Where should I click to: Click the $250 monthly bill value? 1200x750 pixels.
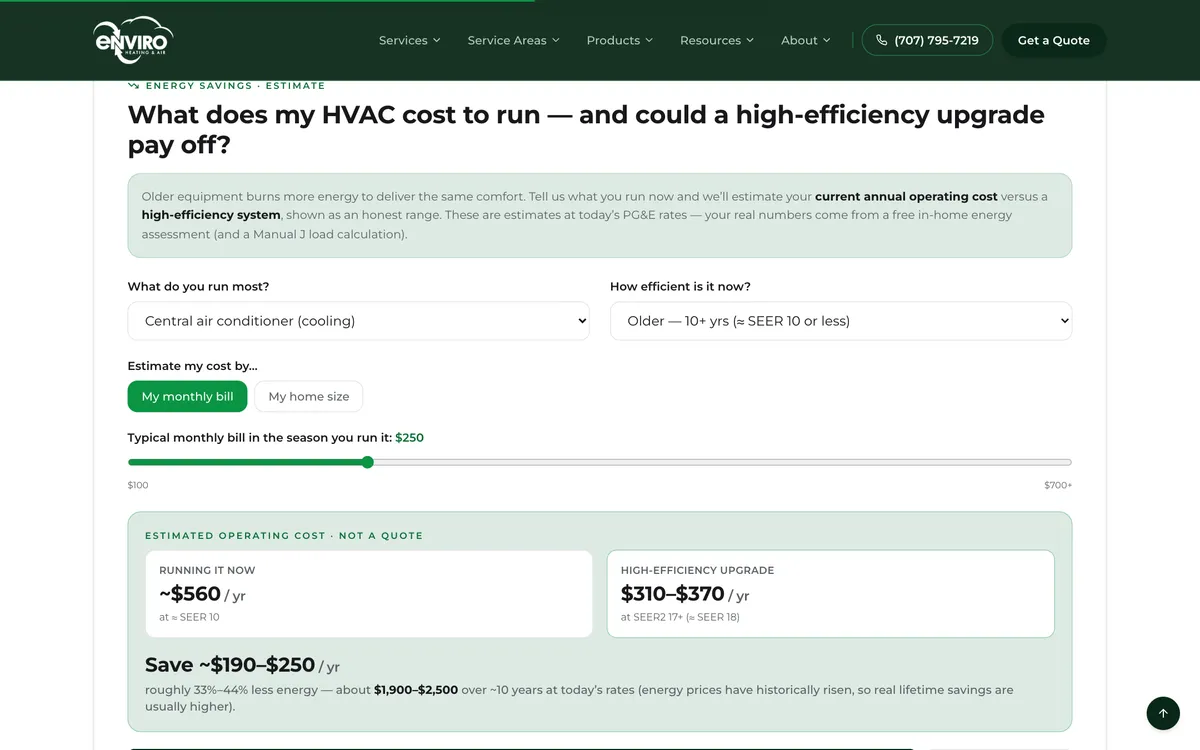[x=409, y=438]
